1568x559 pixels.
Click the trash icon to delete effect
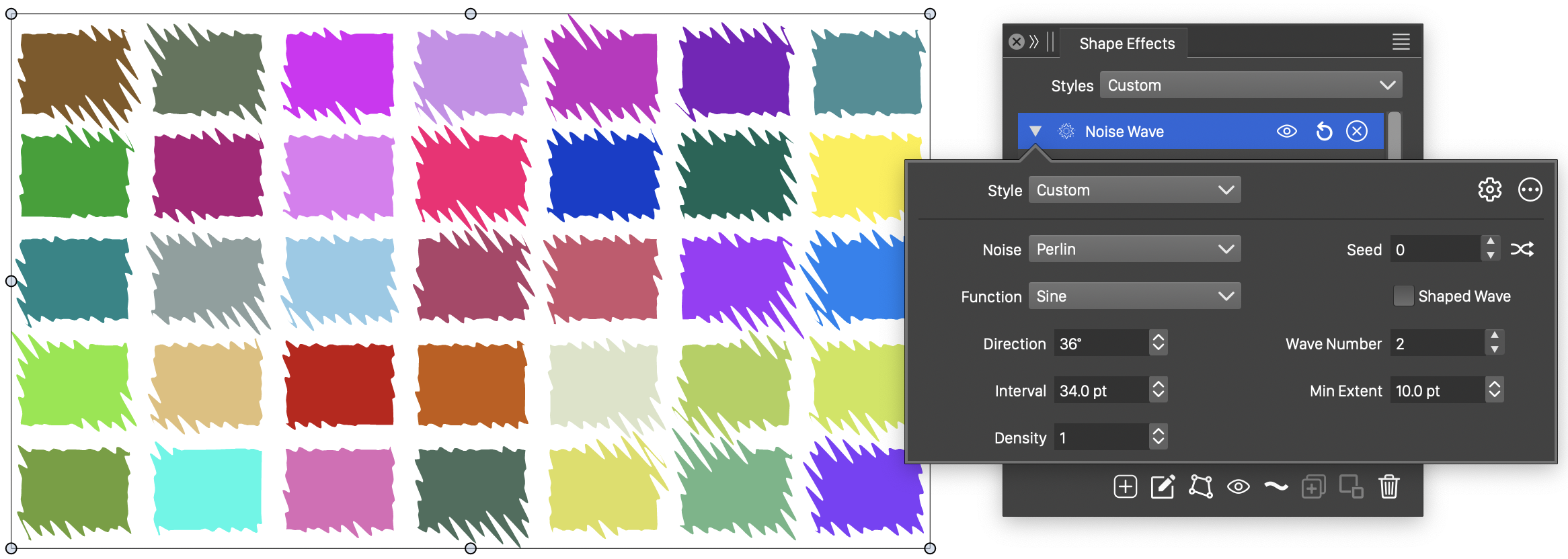point(1388,486)
